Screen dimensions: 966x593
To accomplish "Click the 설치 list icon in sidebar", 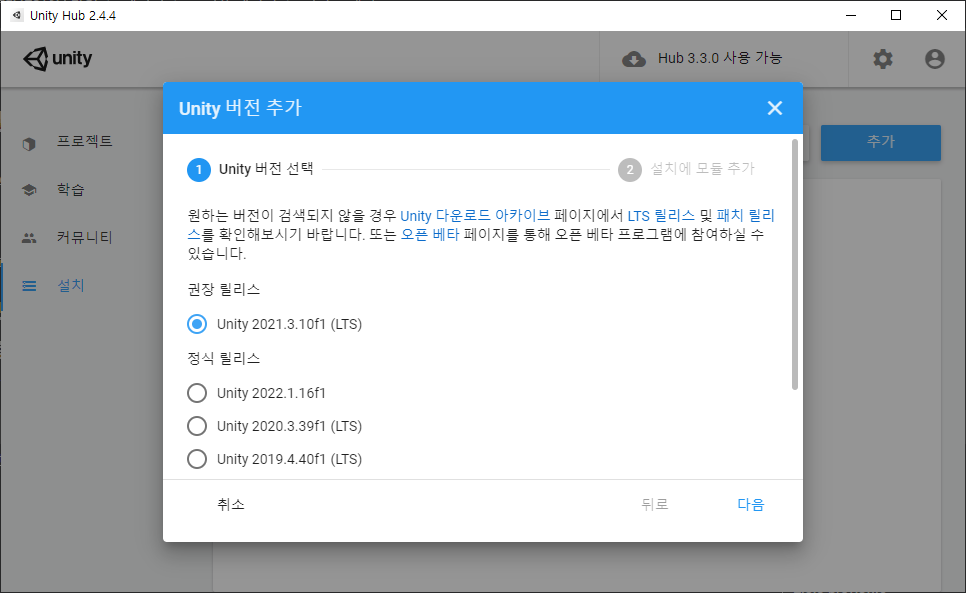I will (x=29, y=286).
